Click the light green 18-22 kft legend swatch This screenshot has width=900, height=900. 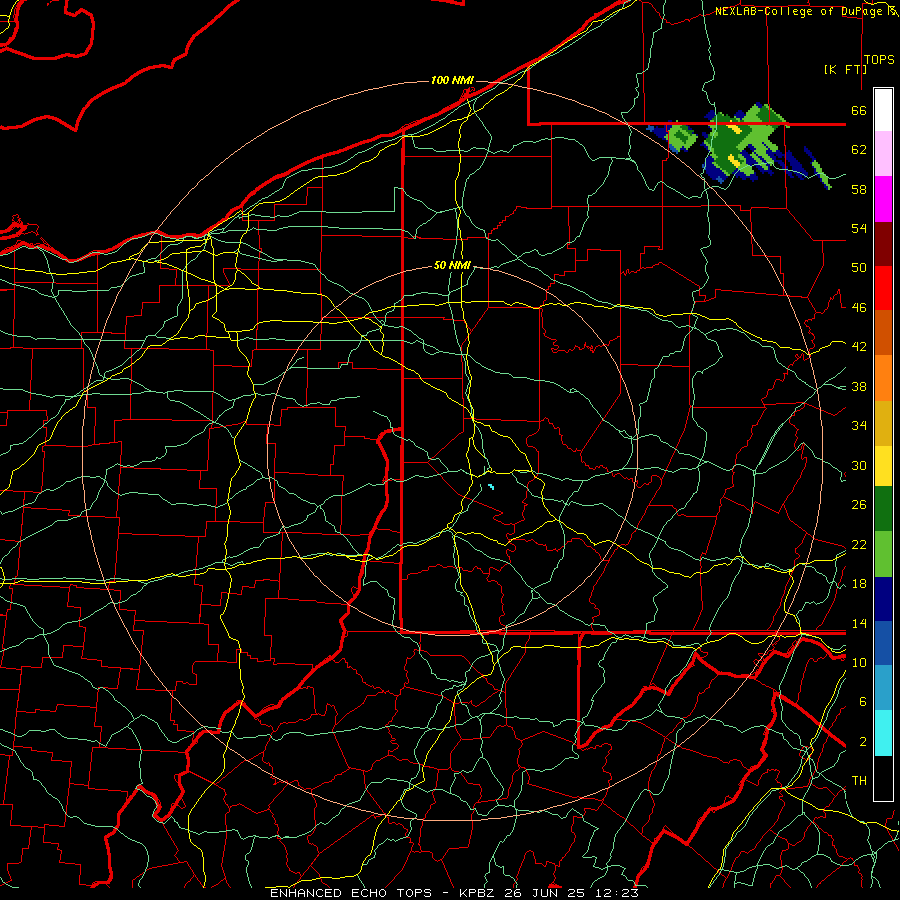[x=883, y=554]
